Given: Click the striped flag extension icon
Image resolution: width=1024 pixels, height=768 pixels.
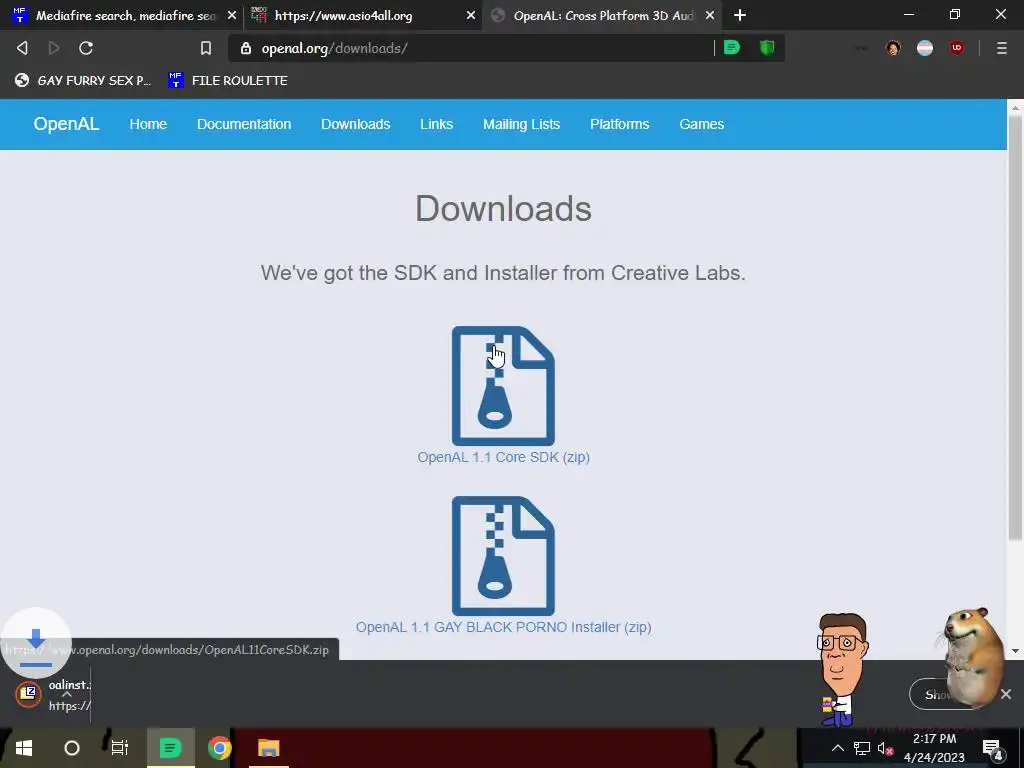Looking at the screenshot, I should (x=925, y=48).
